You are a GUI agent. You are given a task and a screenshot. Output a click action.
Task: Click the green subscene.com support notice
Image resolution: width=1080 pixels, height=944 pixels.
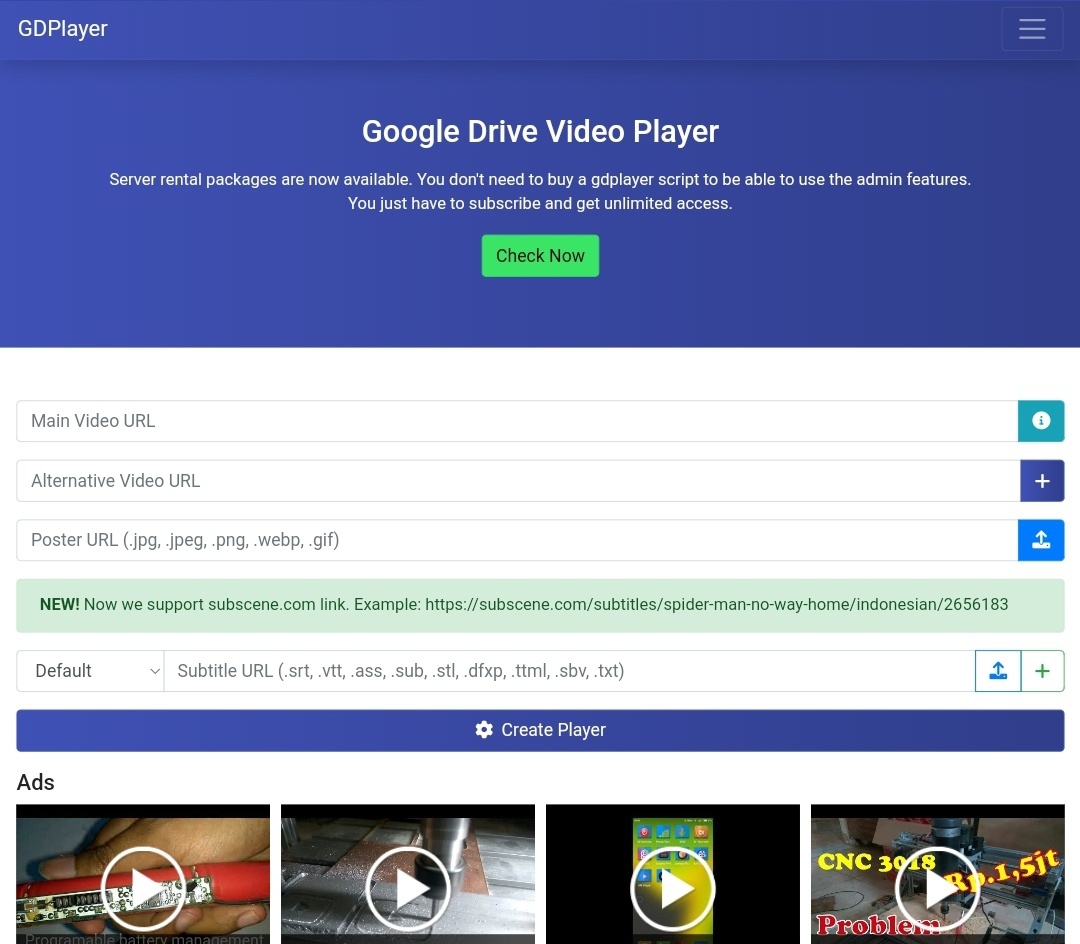tap(540, 605)
